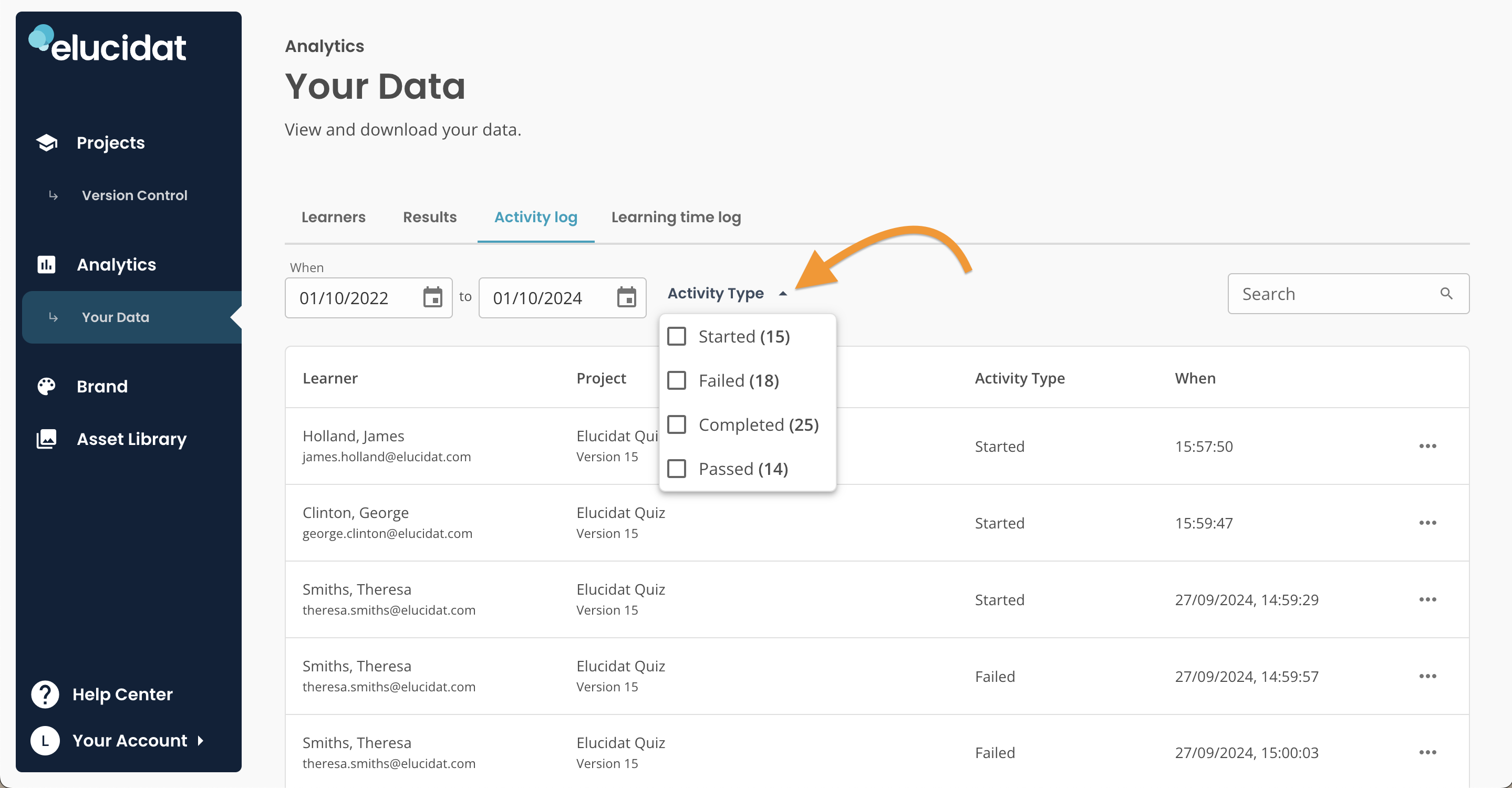Click the Brand palette icon
1512x788 pixels.
coord(46,386)
